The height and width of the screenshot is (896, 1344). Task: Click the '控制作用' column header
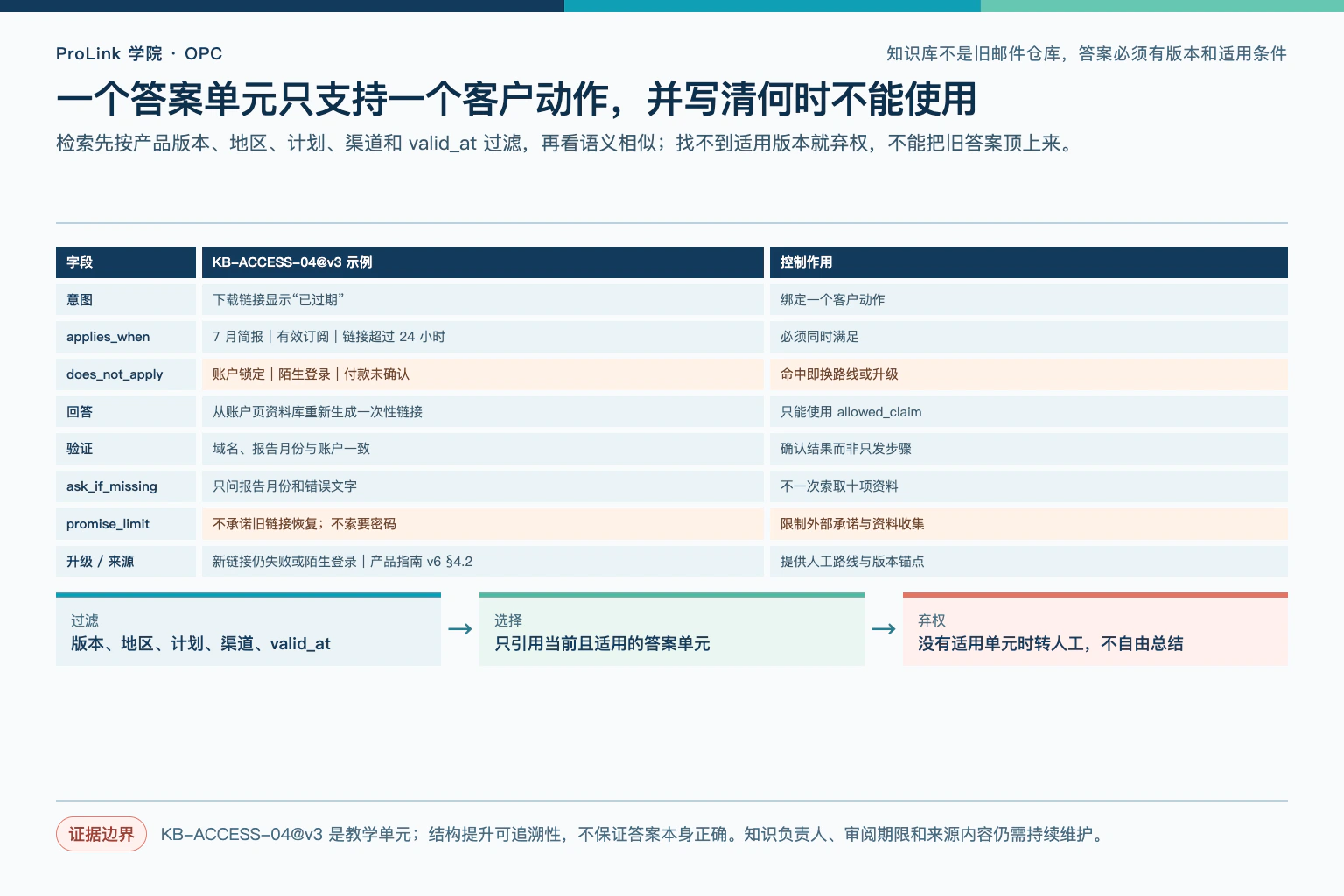[x=1029, y=262]
